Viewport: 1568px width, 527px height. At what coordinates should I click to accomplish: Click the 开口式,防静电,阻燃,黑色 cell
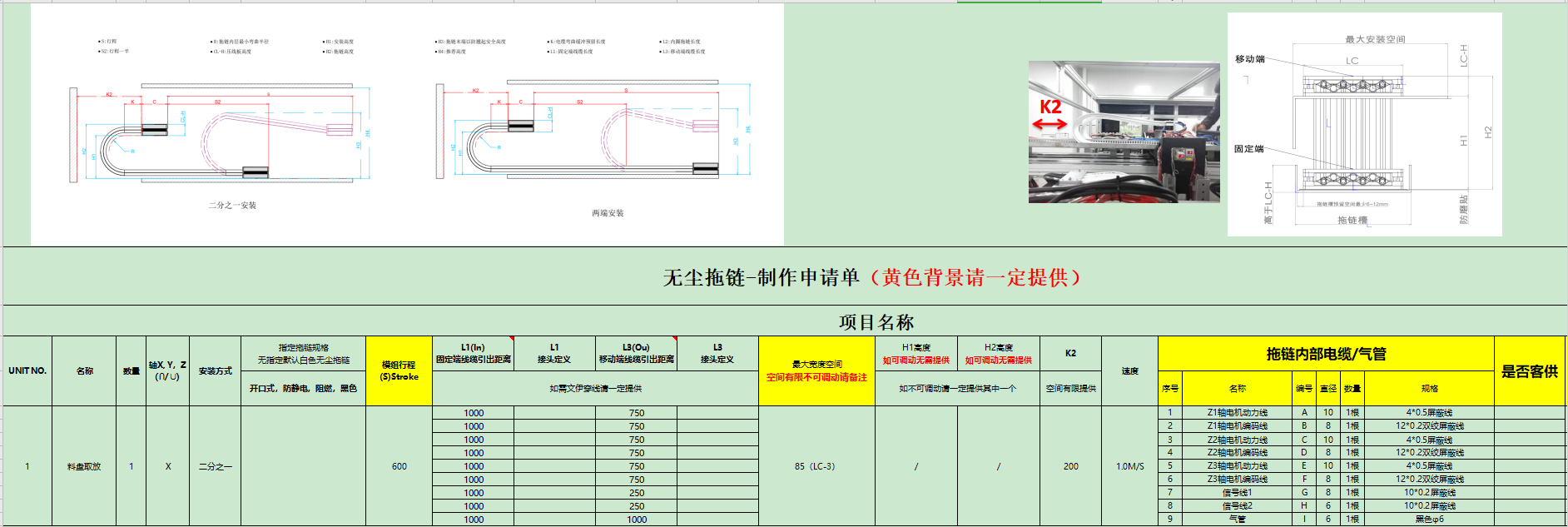point(303,388)
